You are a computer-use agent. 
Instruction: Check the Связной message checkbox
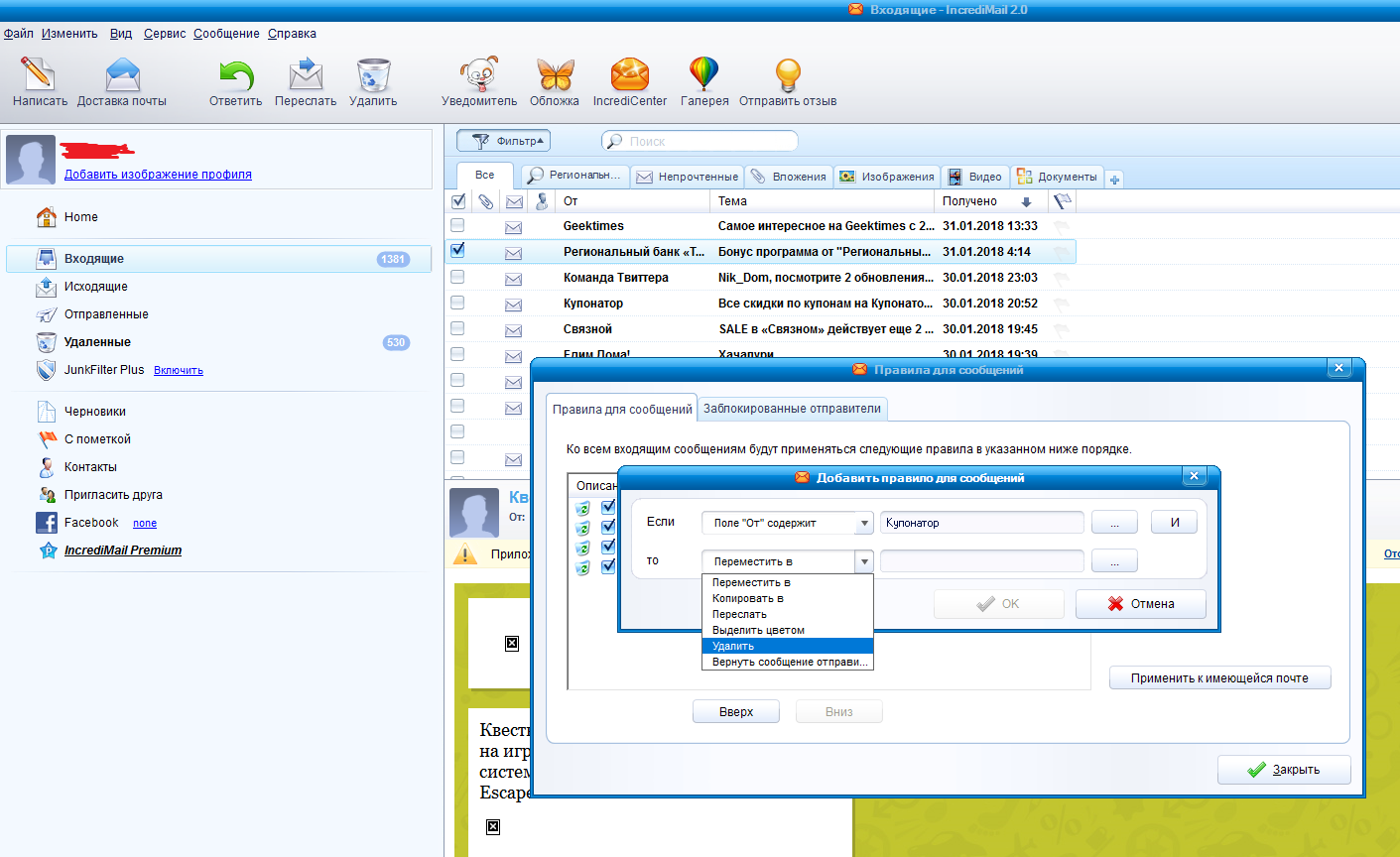click(457, 328)
